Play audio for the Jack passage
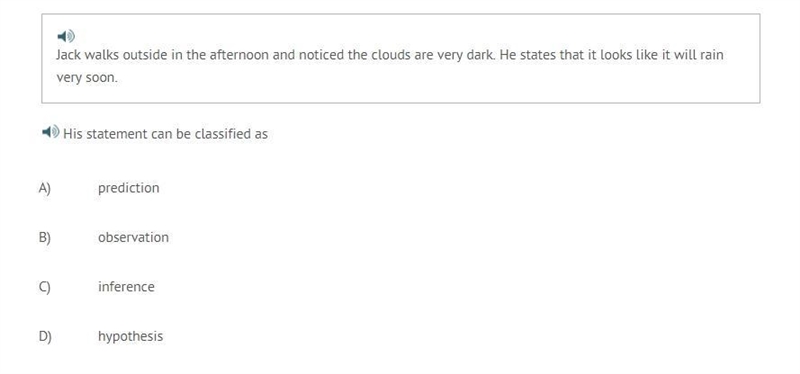 (x=66, y=36)
